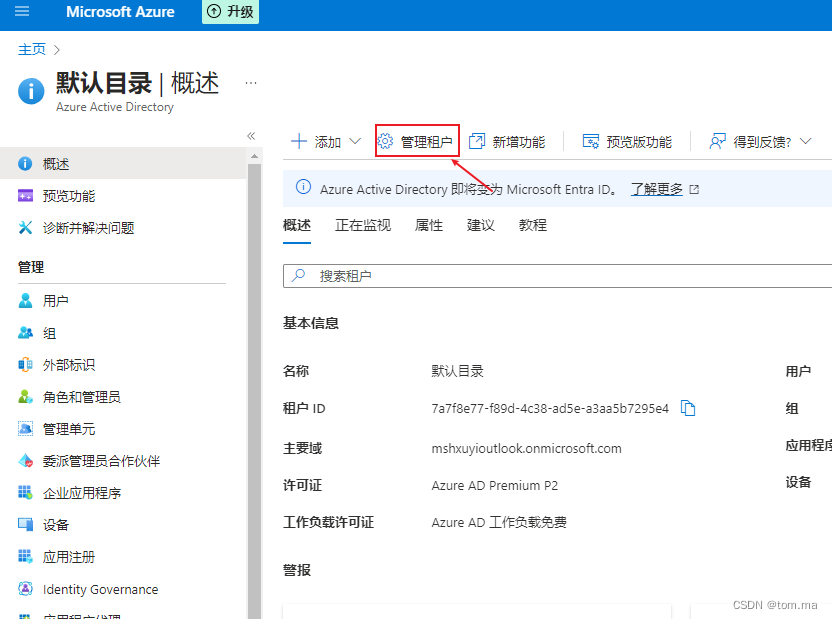Click the 设备 sidebar icon
Screen dimensions: 832x619
click(x=25, y=524)
